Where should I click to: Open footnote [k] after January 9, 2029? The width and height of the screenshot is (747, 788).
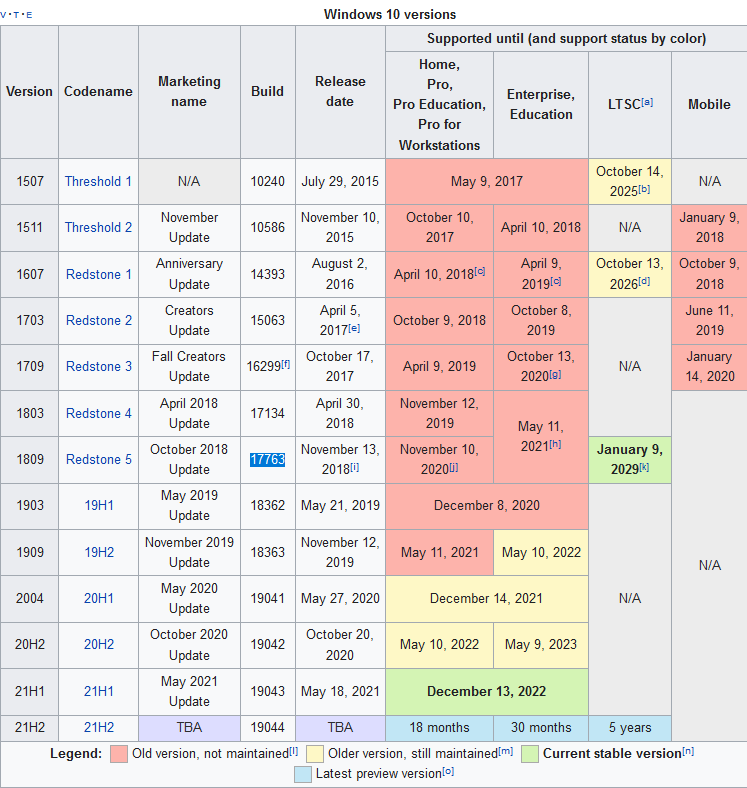[x=644, y=467]
